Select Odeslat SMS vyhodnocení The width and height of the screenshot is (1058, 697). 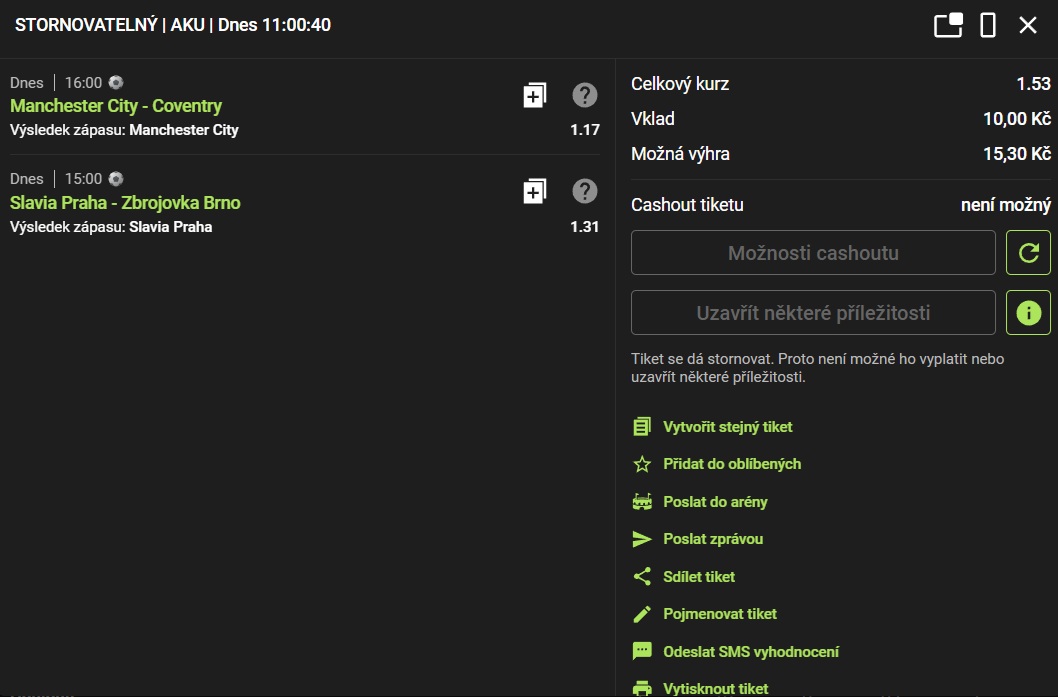[x=751, y=652]
